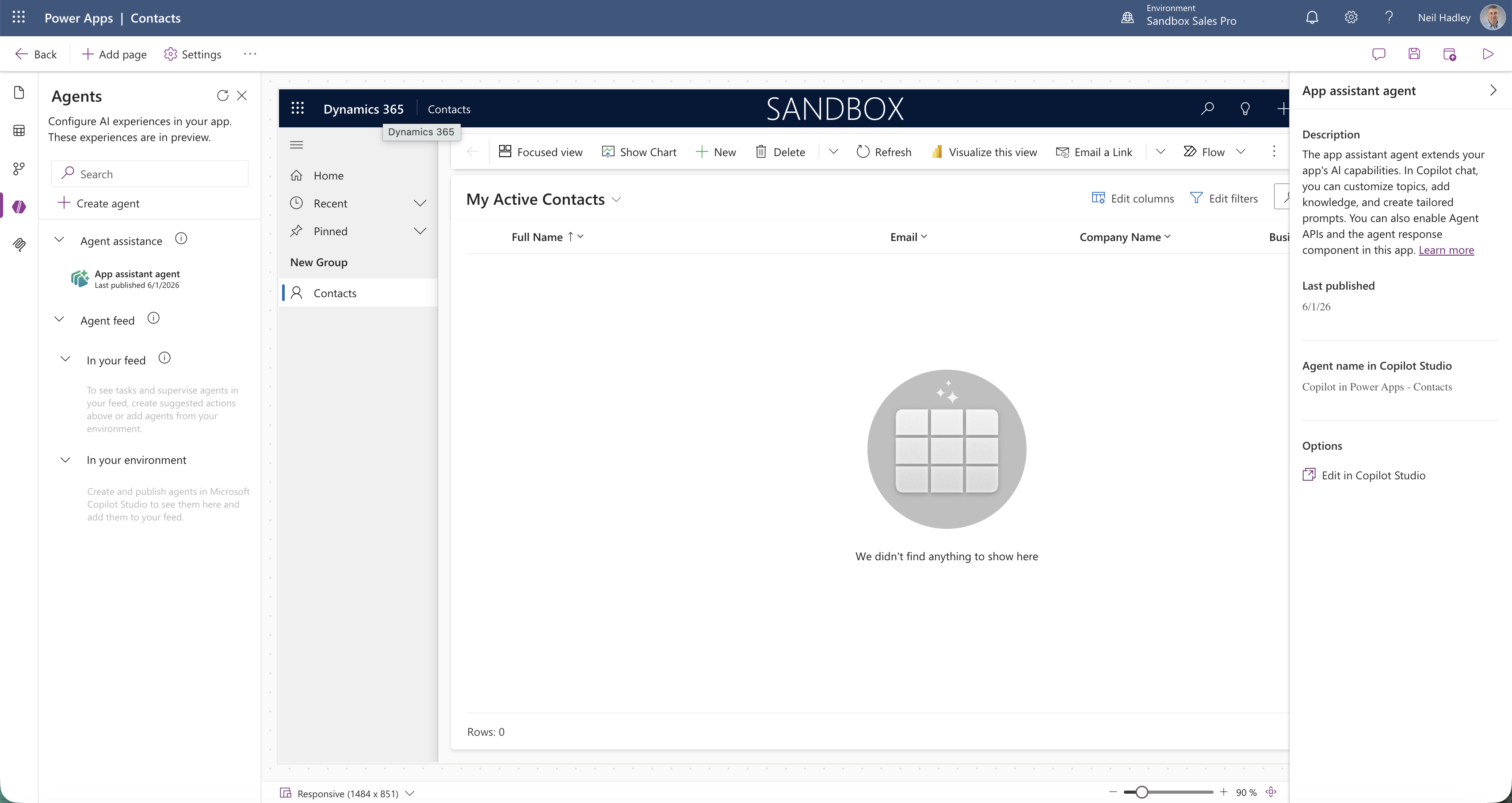Collapse the In your environment section
The image size is (1512, 803).
tap(66, 460)
